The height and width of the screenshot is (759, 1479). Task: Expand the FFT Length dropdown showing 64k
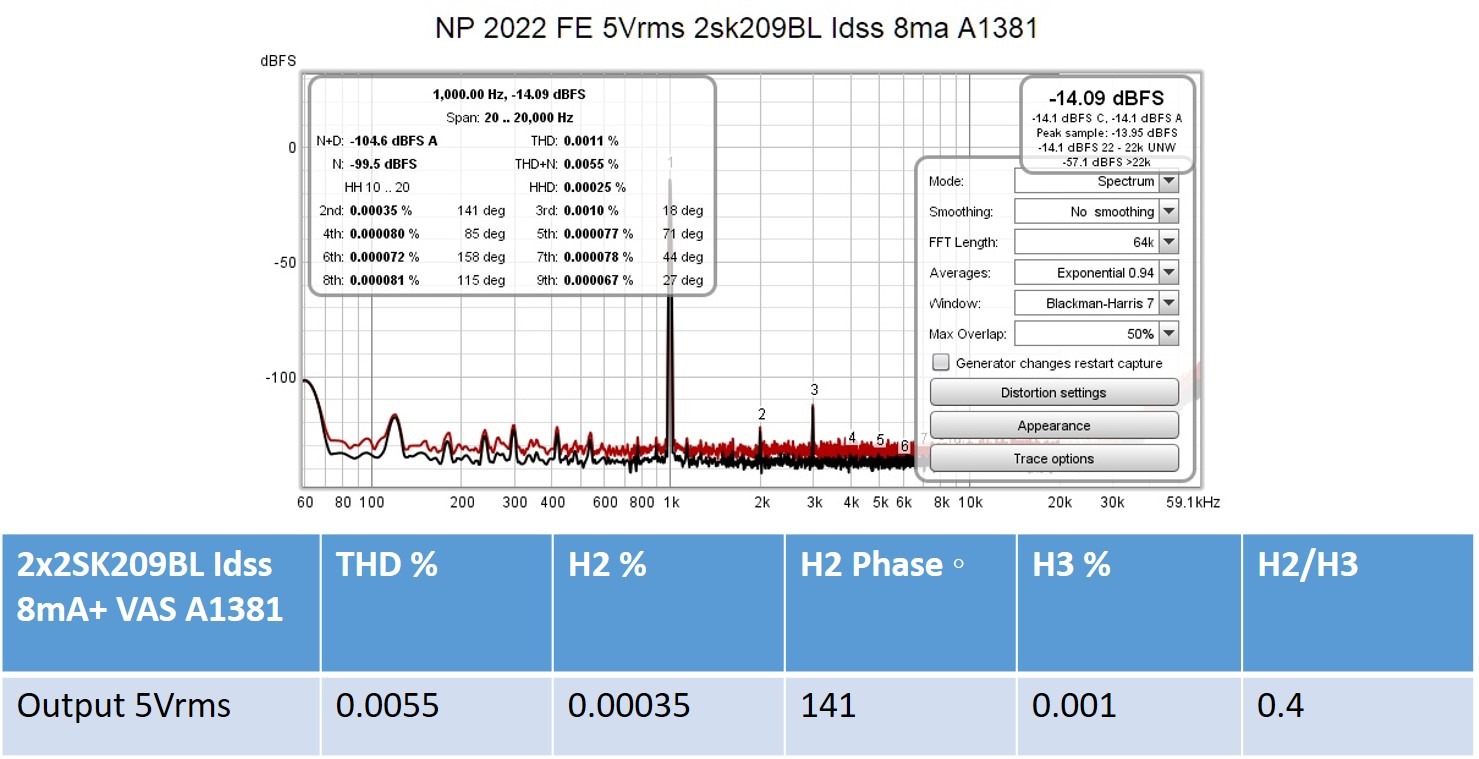click(x=1096, y=242)
